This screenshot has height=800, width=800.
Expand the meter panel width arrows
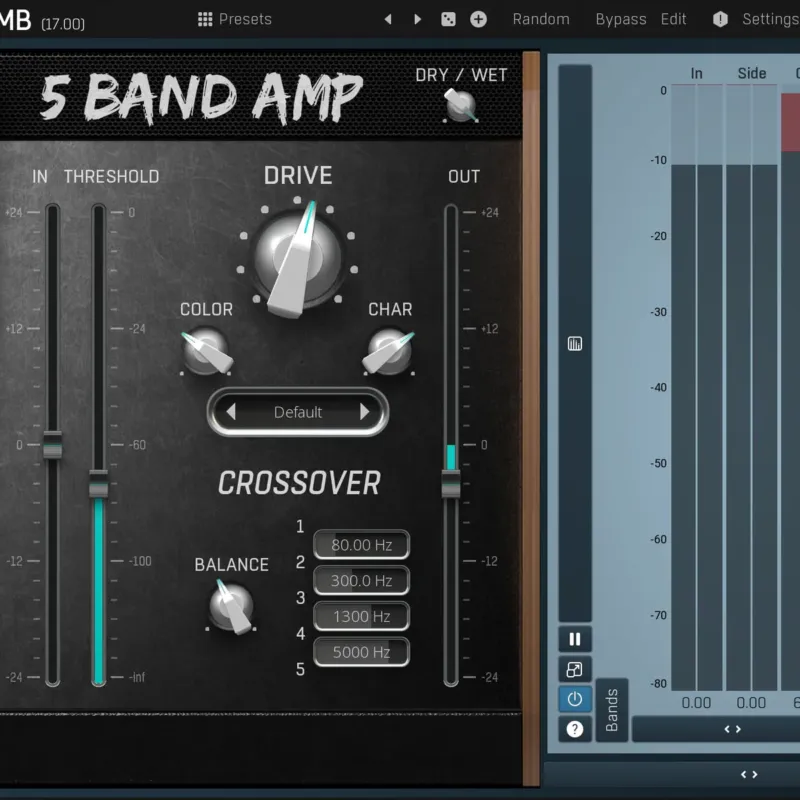pyautogui.click(x=733, y=729)
